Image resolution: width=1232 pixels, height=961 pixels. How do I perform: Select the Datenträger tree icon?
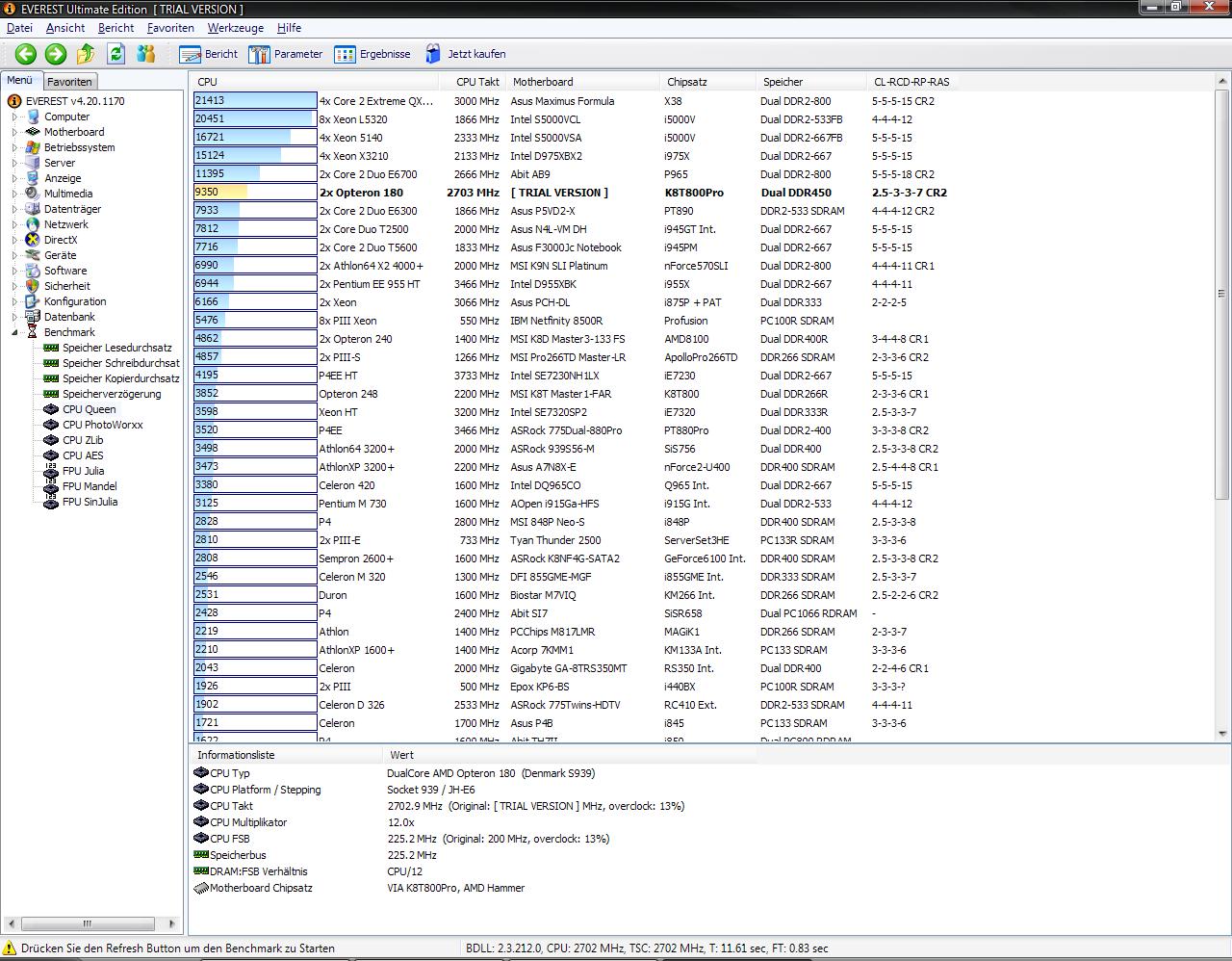tap(34, 209)
